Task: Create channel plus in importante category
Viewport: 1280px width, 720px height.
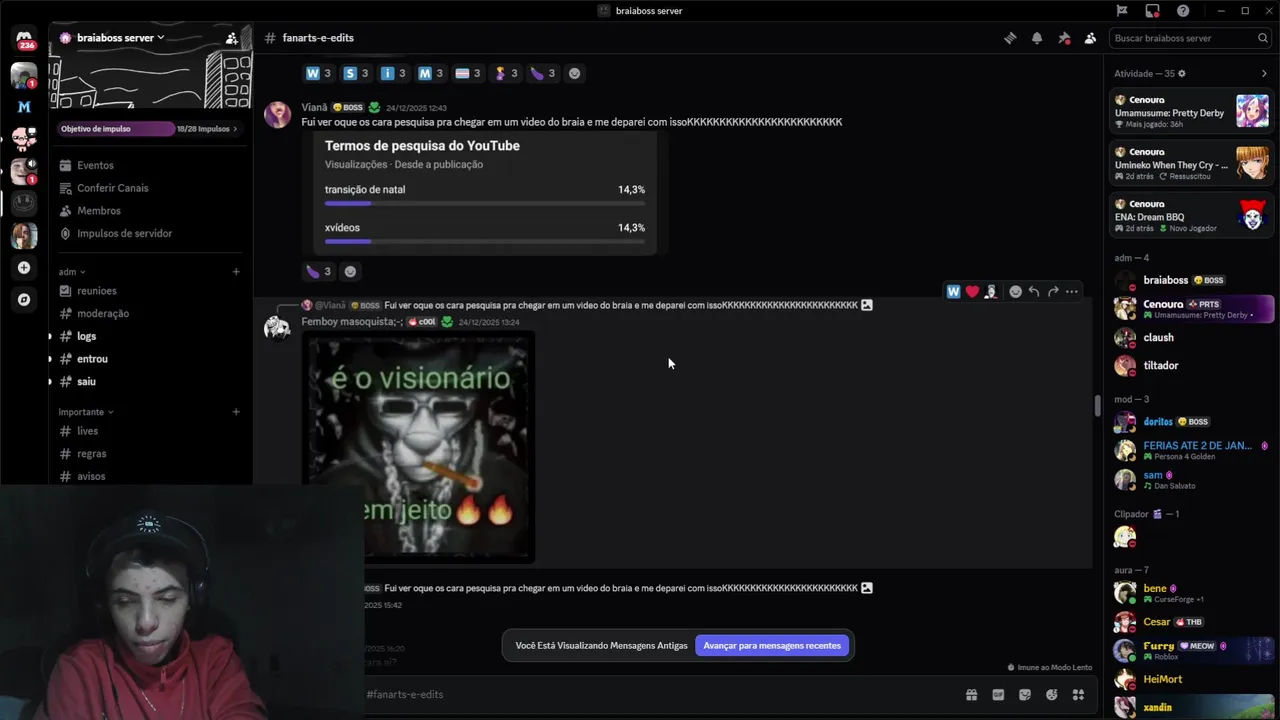Action: 236,412
